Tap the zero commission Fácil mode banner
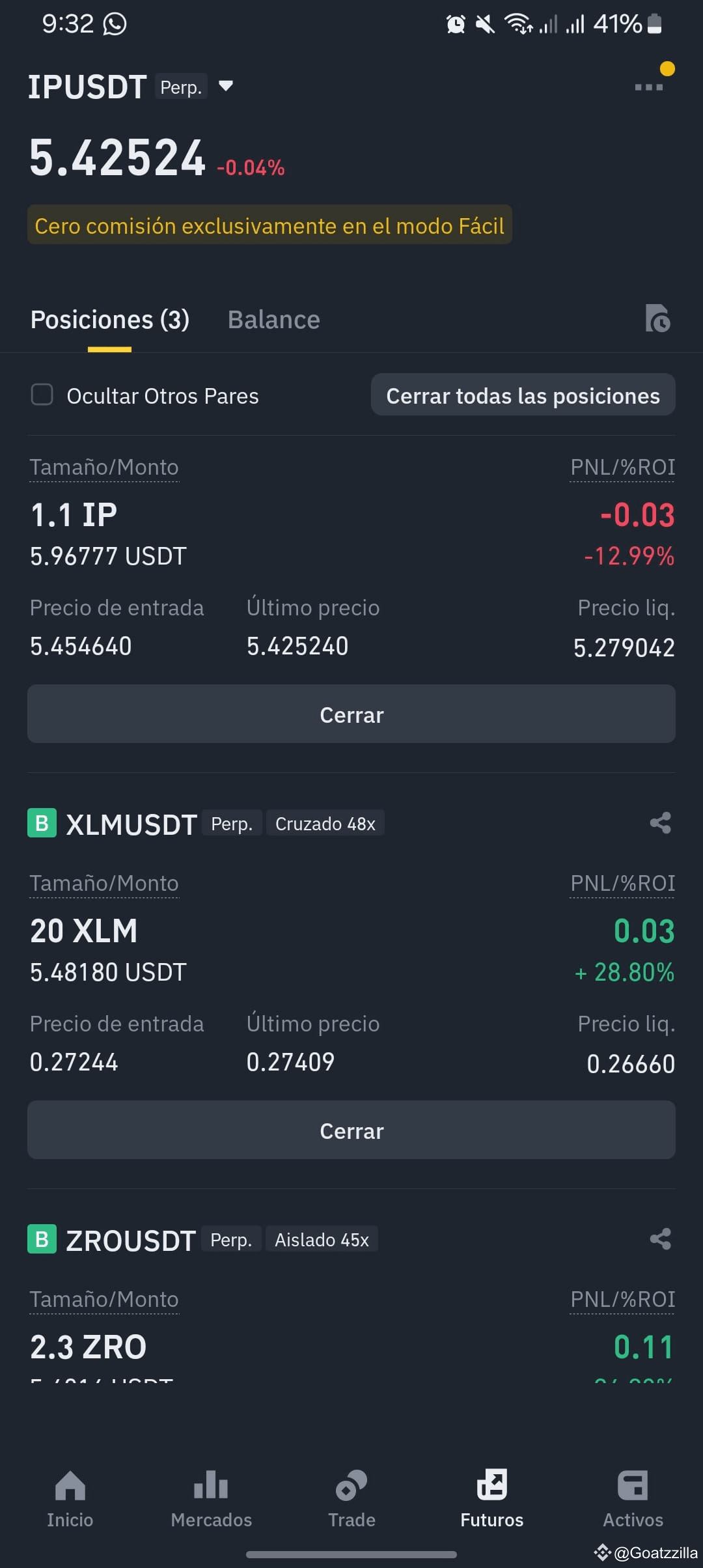Screen dimensions: 703x1568 coord(269,225)
